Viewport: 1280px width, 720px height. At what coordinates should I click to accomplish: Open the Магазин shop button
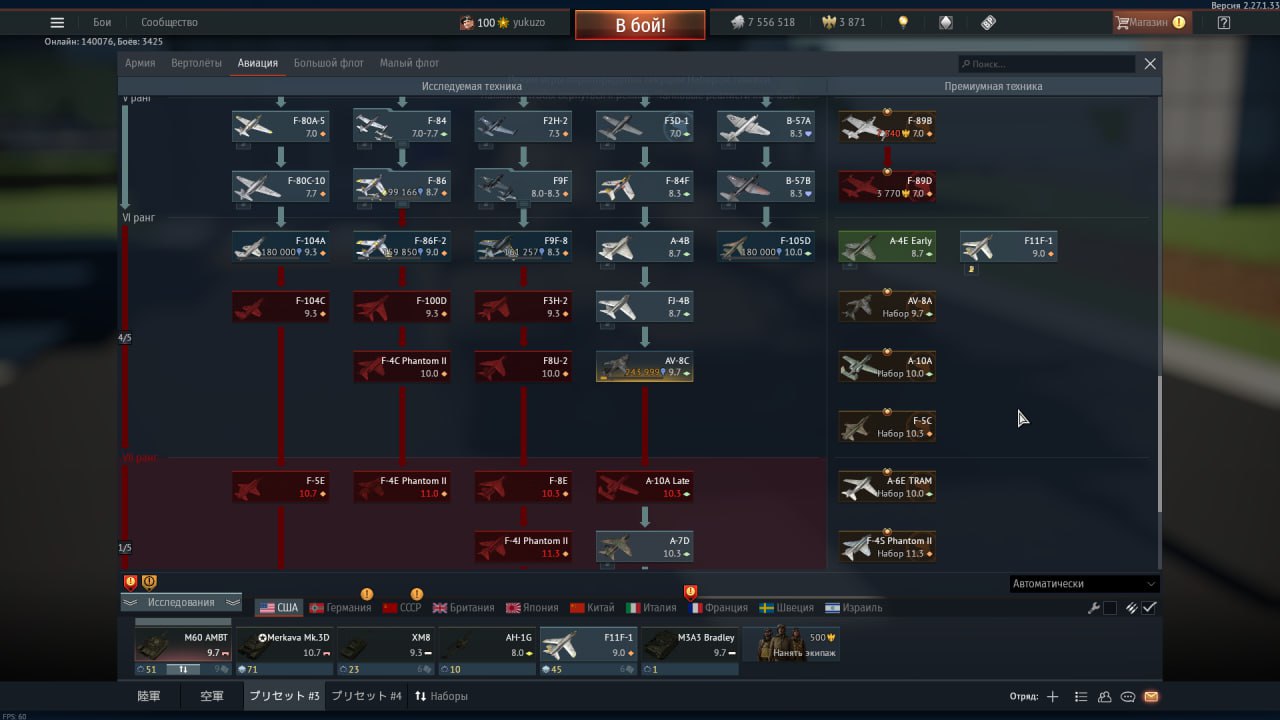[x=1151, y=22]
